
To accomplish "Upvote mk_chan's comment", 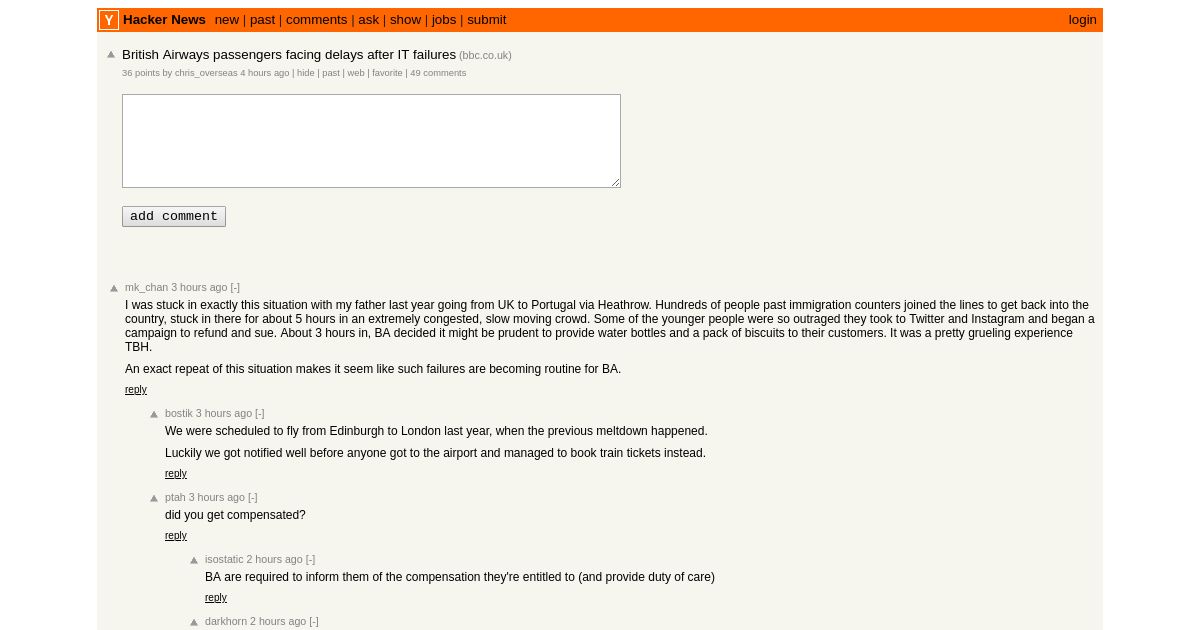I will (114, 288).
